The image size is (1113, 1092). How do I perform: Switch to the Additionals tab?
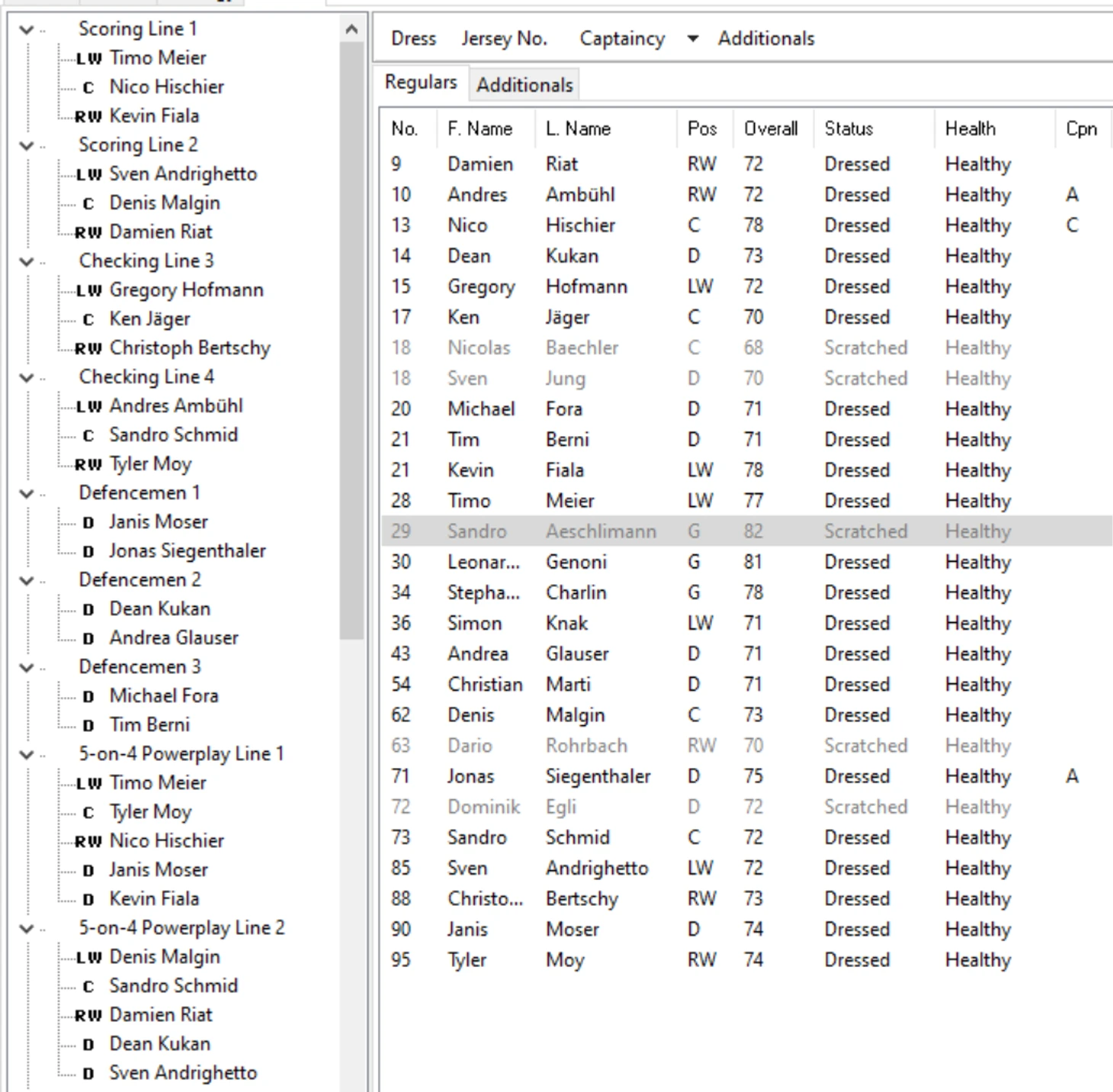click(524, 85)
